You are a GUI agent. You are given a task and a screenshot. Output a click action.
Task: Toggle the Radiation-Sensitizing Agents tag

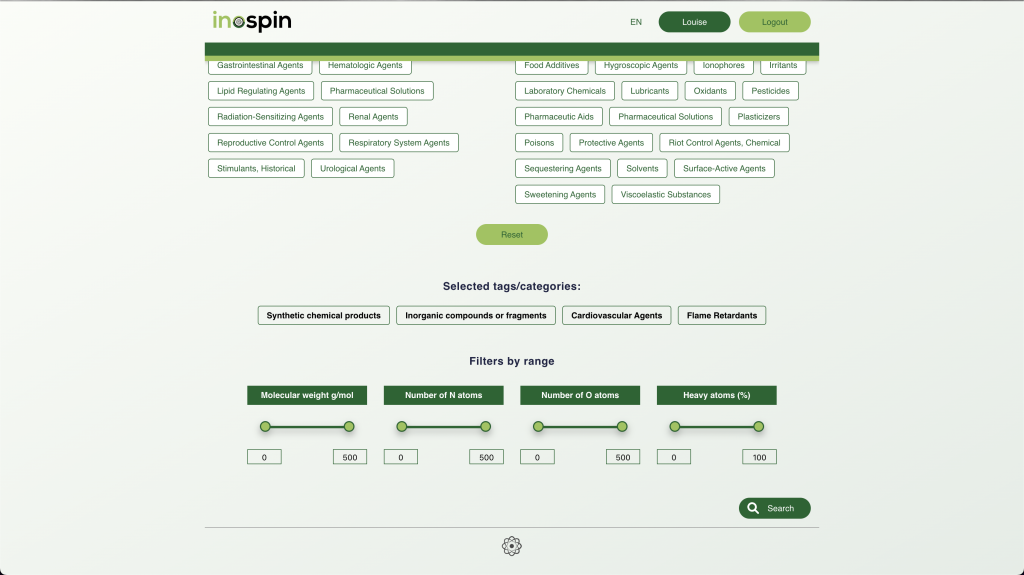270,116
